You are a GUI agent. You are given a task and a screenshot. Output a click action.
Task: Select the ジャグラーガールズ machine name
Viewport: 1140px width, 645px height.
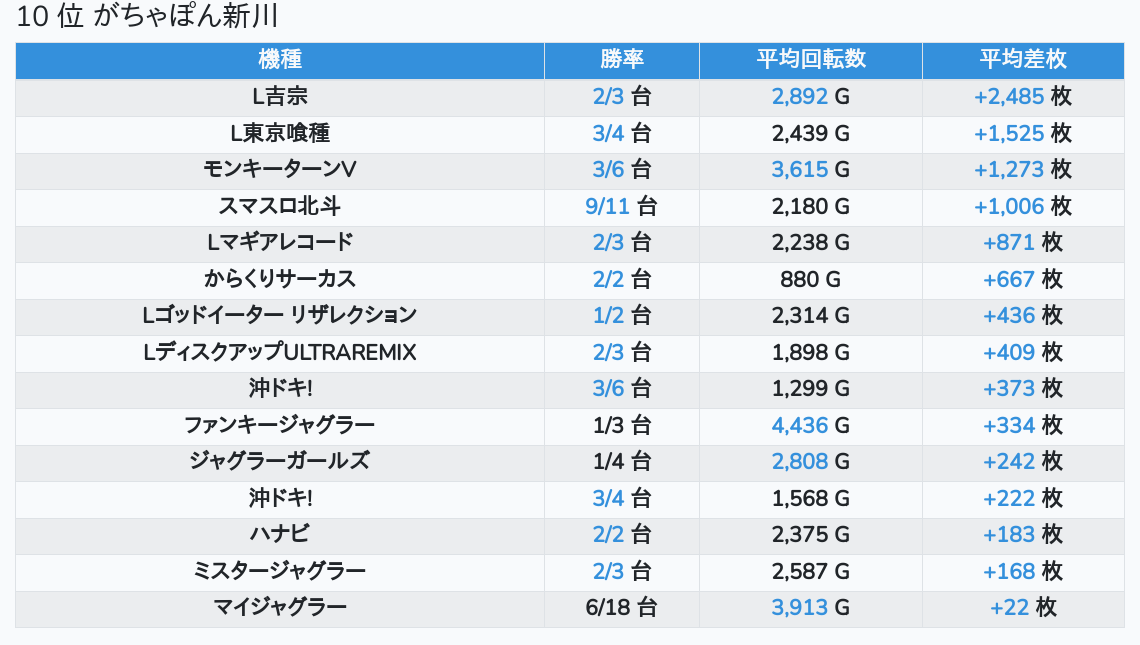(x=280, y=462)
